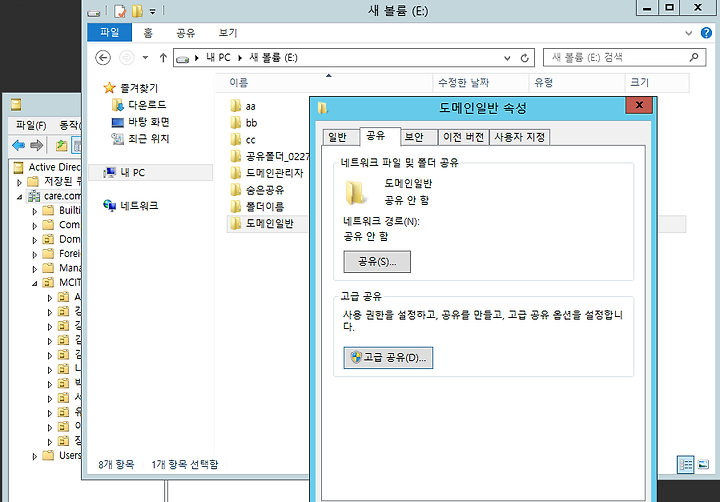Sort by the 수정한 날짜 column header
Screen dimensions: 720x502
point(481,83)
